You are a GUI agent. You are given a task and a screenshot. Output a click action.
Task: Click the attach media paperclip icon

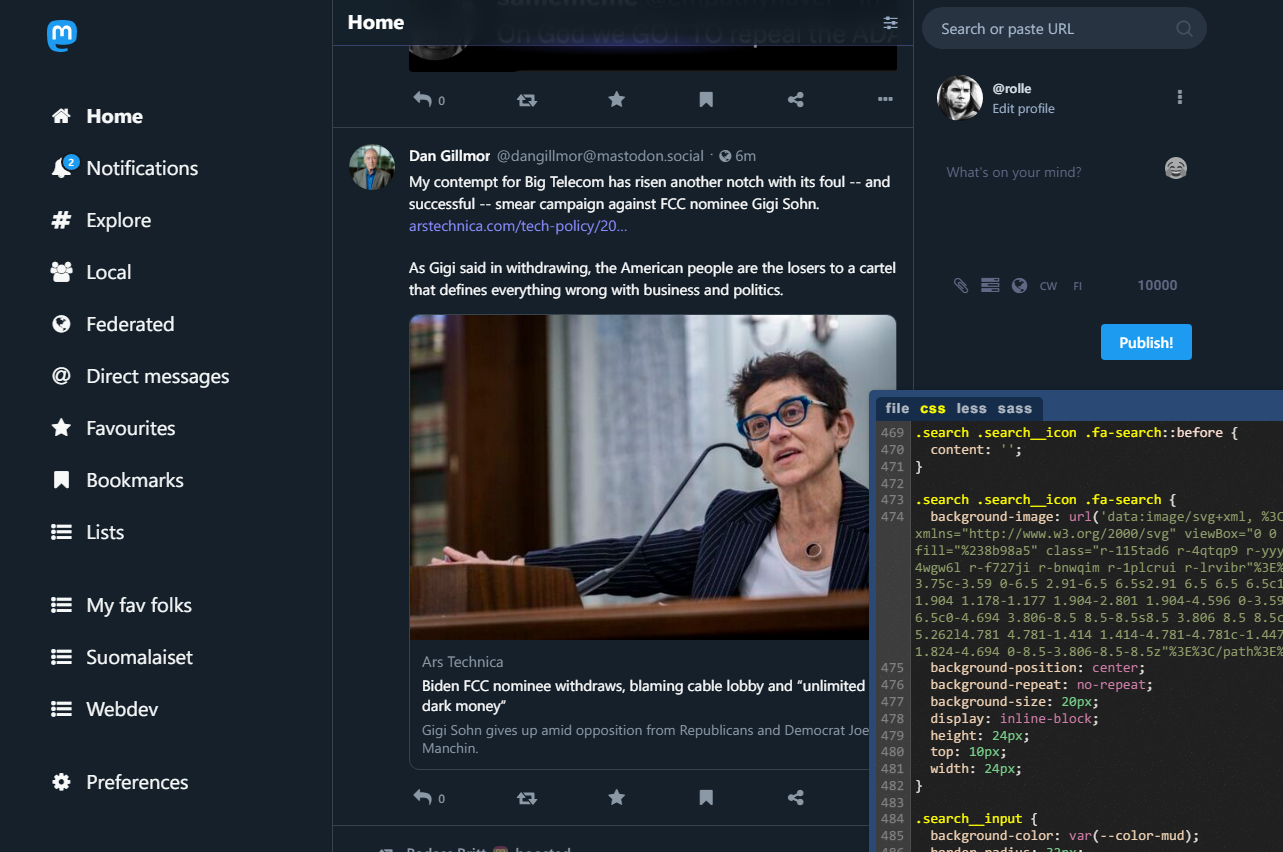point(960,286)
